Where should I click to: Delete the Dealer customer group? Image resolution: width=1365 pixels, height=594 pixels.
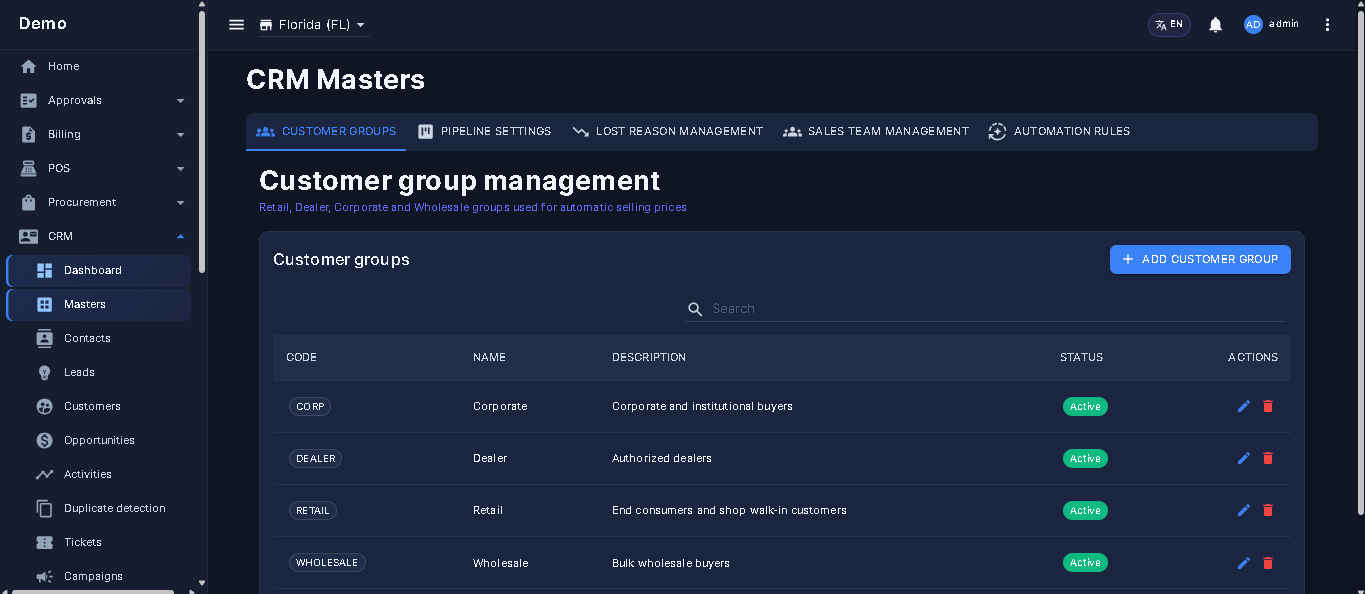1268,458
